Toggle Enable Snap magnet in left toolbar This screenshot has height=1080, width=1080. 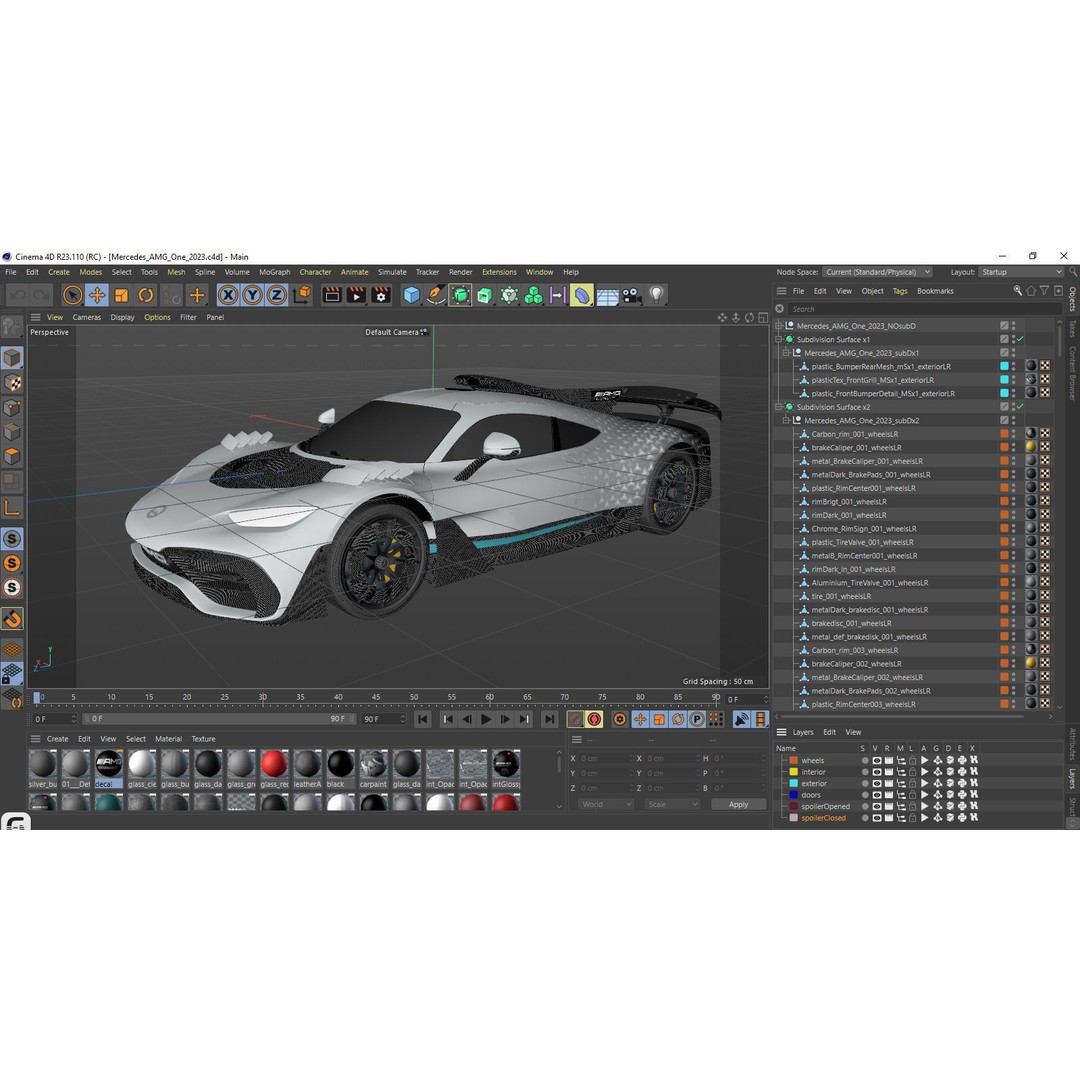coord(12,619)
